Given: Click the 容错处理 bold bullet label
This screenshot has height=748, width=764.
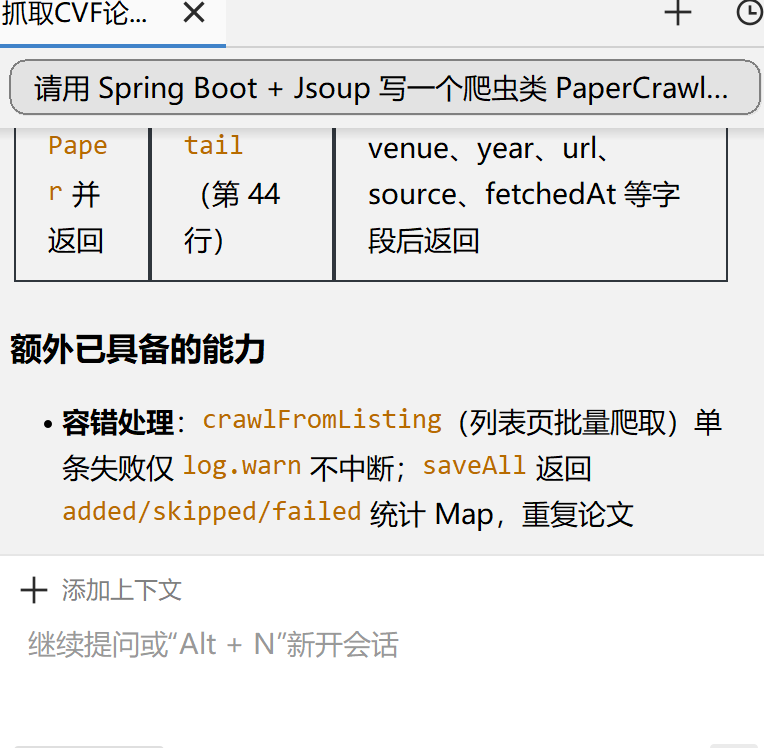Looking at the screenshot, I should point(118,422).
